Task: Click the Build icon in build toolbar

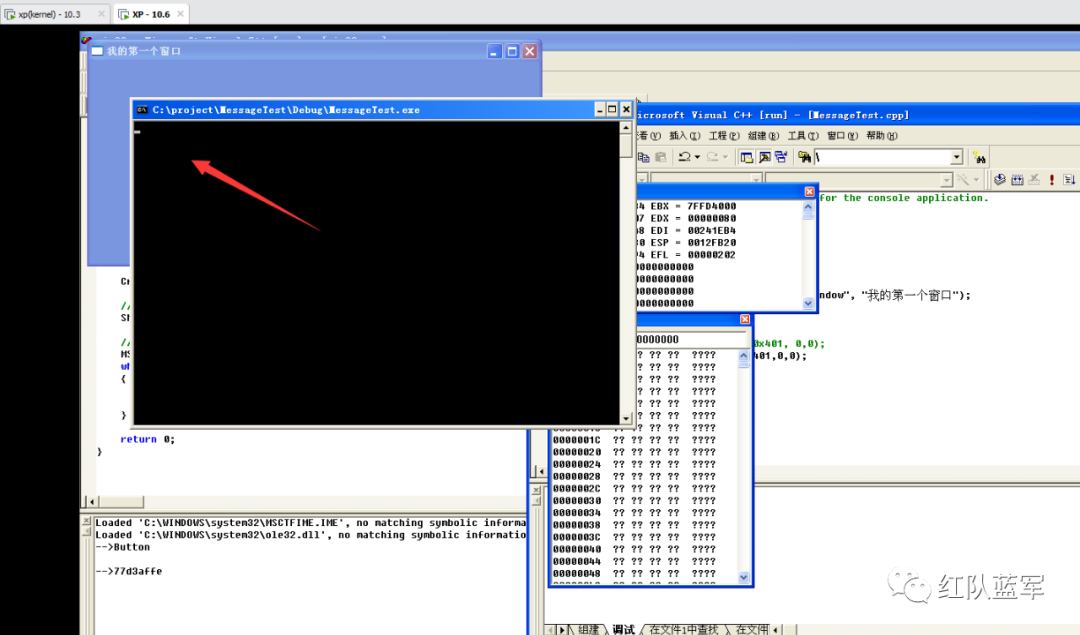Action: (x=1017, y=180)
